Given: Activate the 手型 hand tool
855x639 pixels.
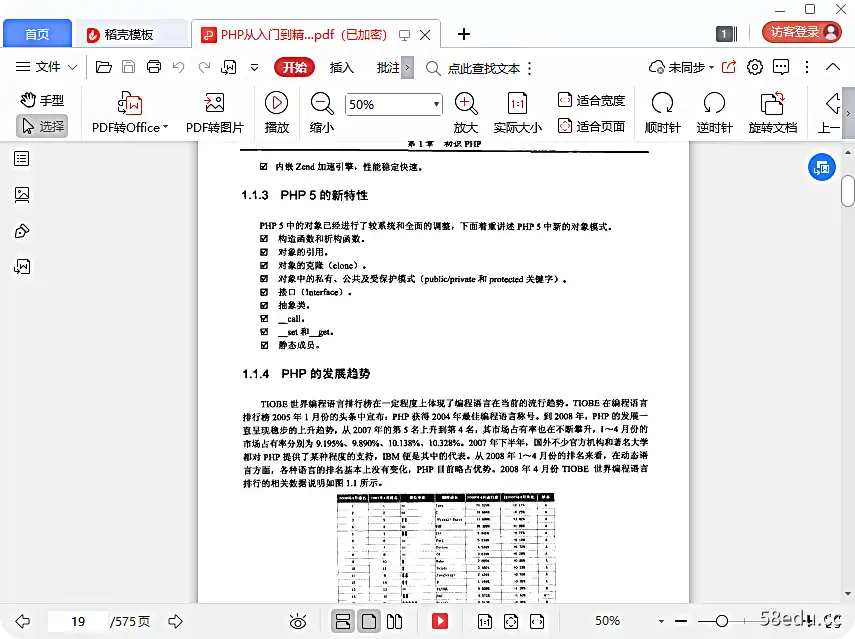Looking at the screenshot, I should 43,100.
